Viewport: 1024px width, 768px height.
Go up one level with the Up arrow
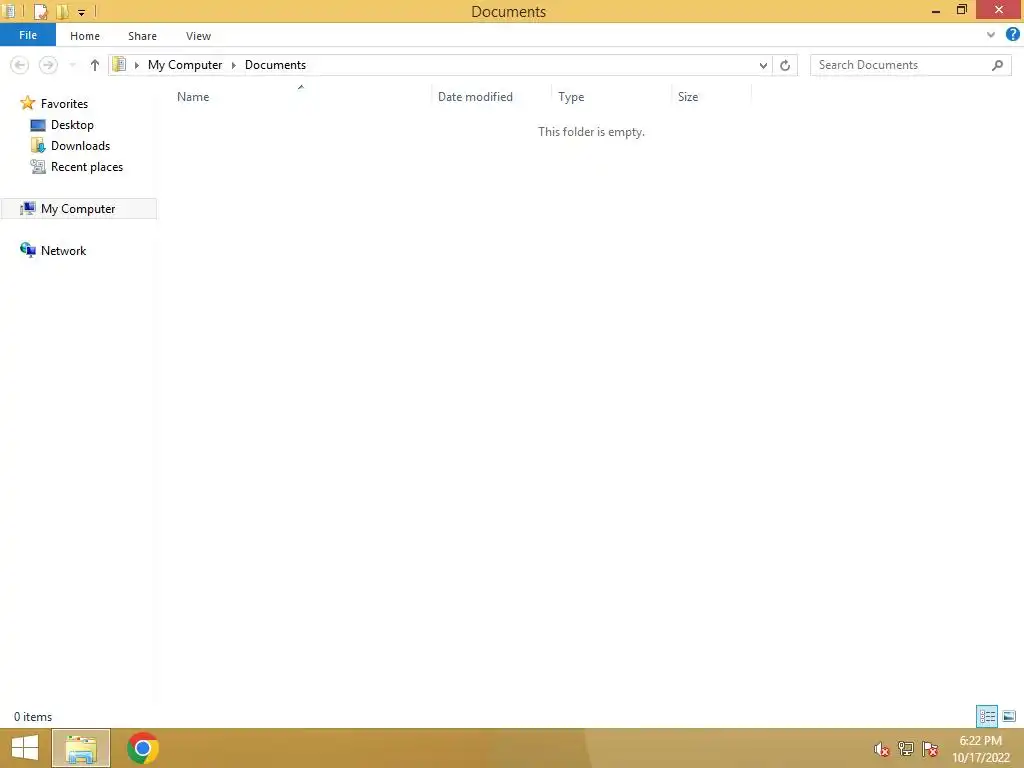tap(95, 65)
